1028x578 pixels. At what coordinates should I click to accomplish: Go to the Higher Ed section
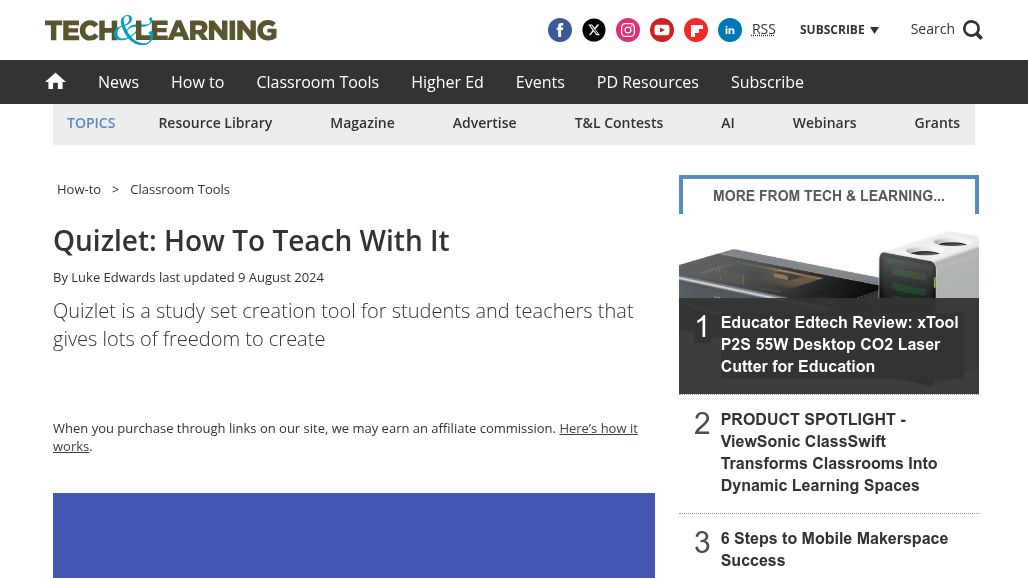tap(447, 82)
